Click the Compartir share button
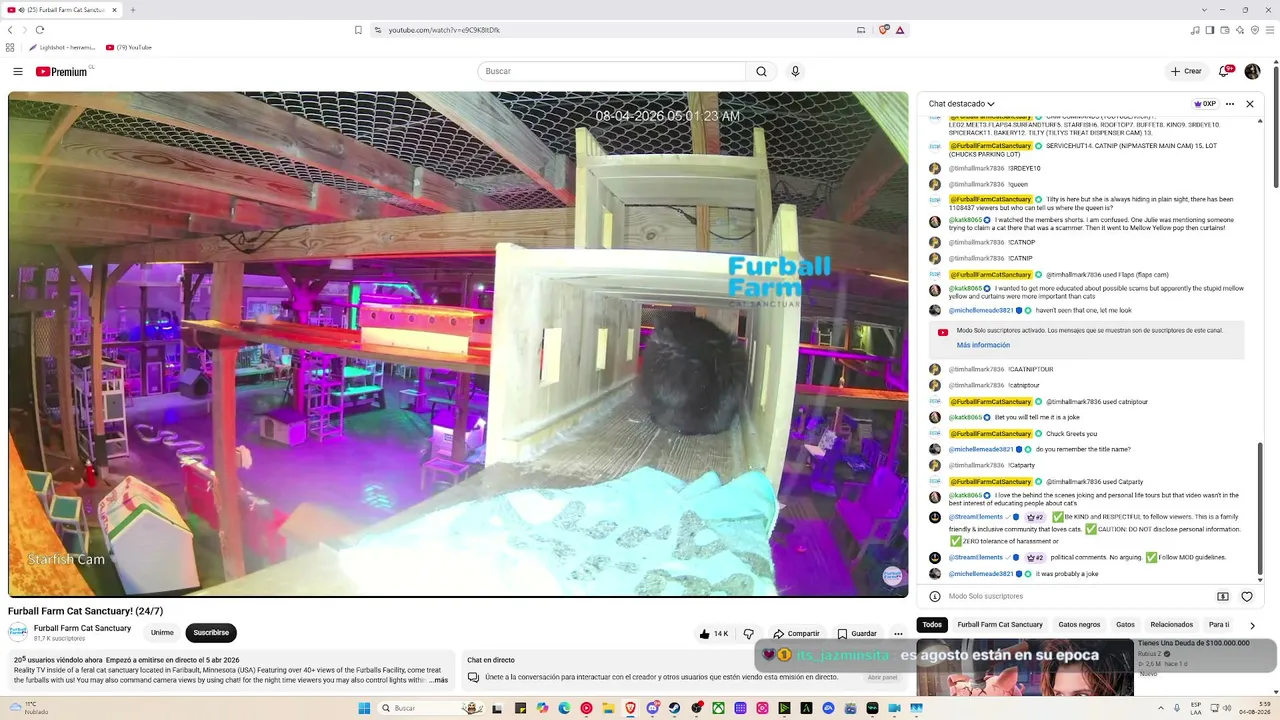 click(x=796, y=634)
